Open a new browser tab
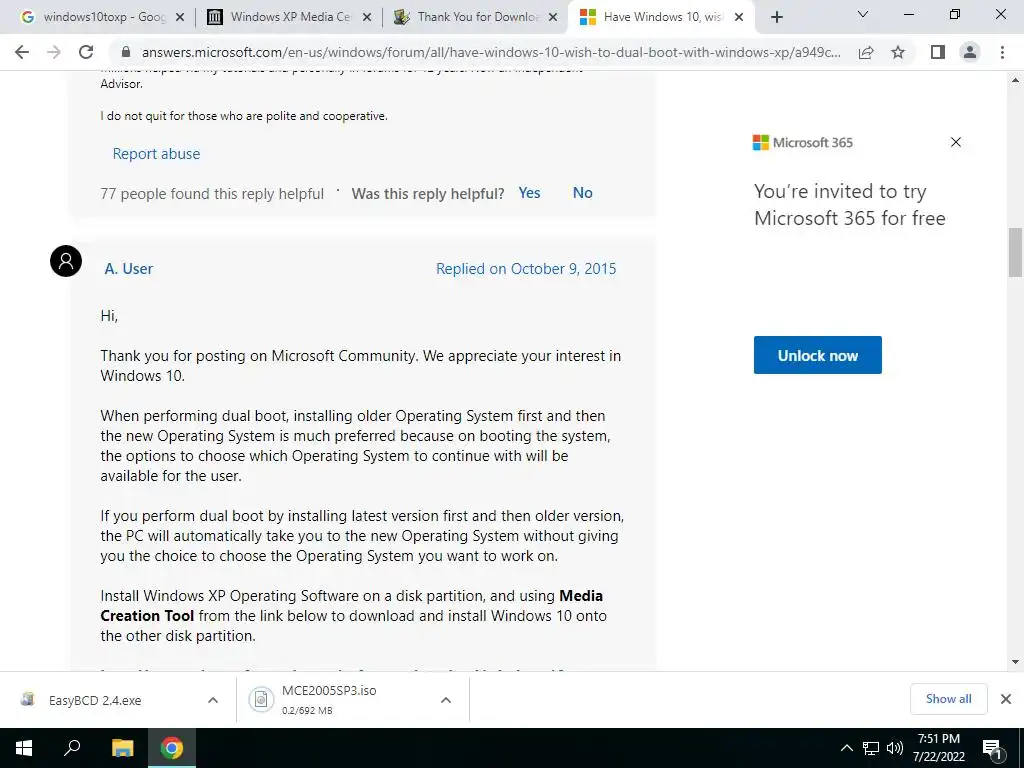 click(776, 17)
